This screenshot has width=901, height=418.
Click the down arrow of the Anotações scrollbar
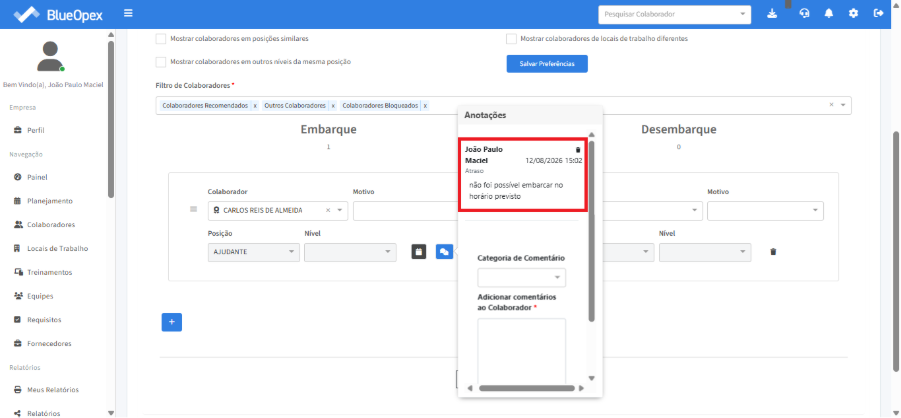(x=591, y=378)
